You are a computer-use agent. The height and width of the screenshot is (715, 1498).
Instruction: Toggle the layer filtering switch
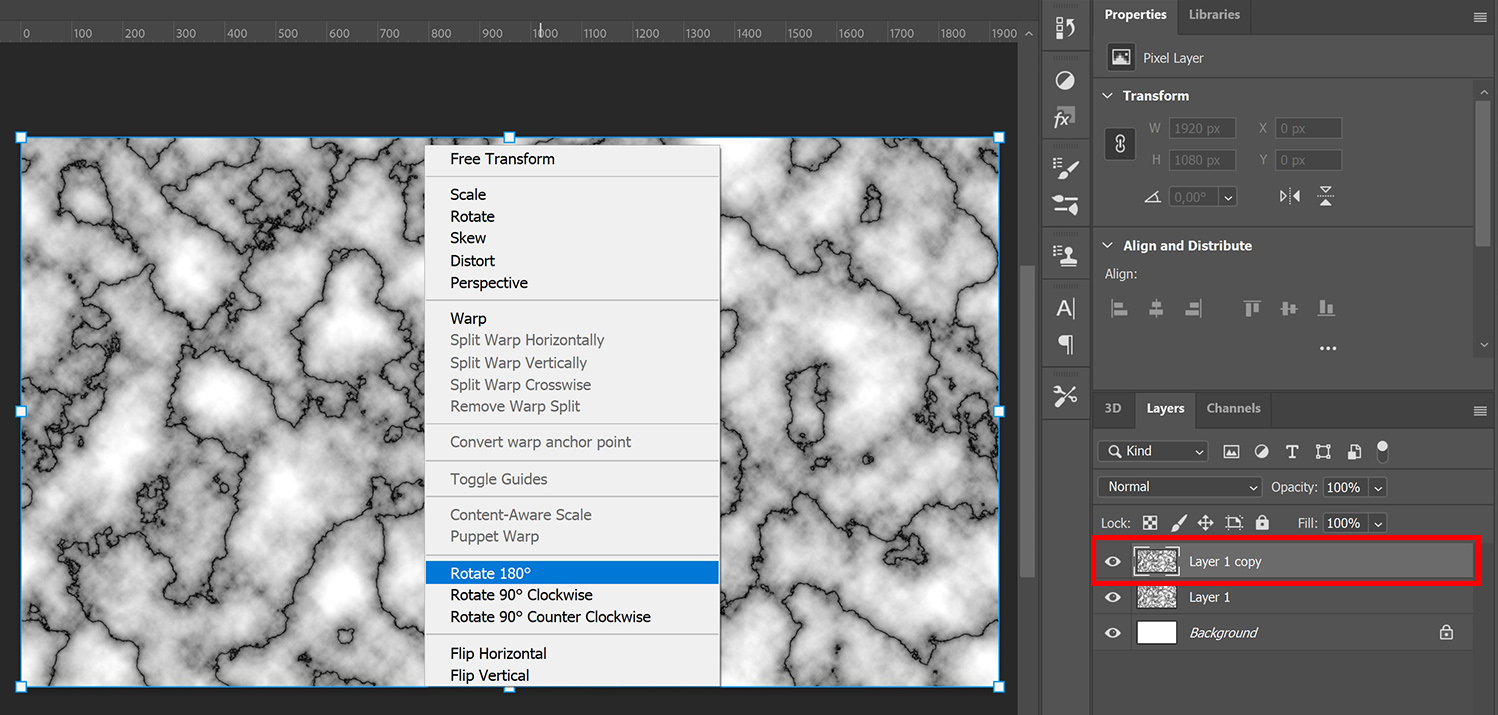[1383, 451]
